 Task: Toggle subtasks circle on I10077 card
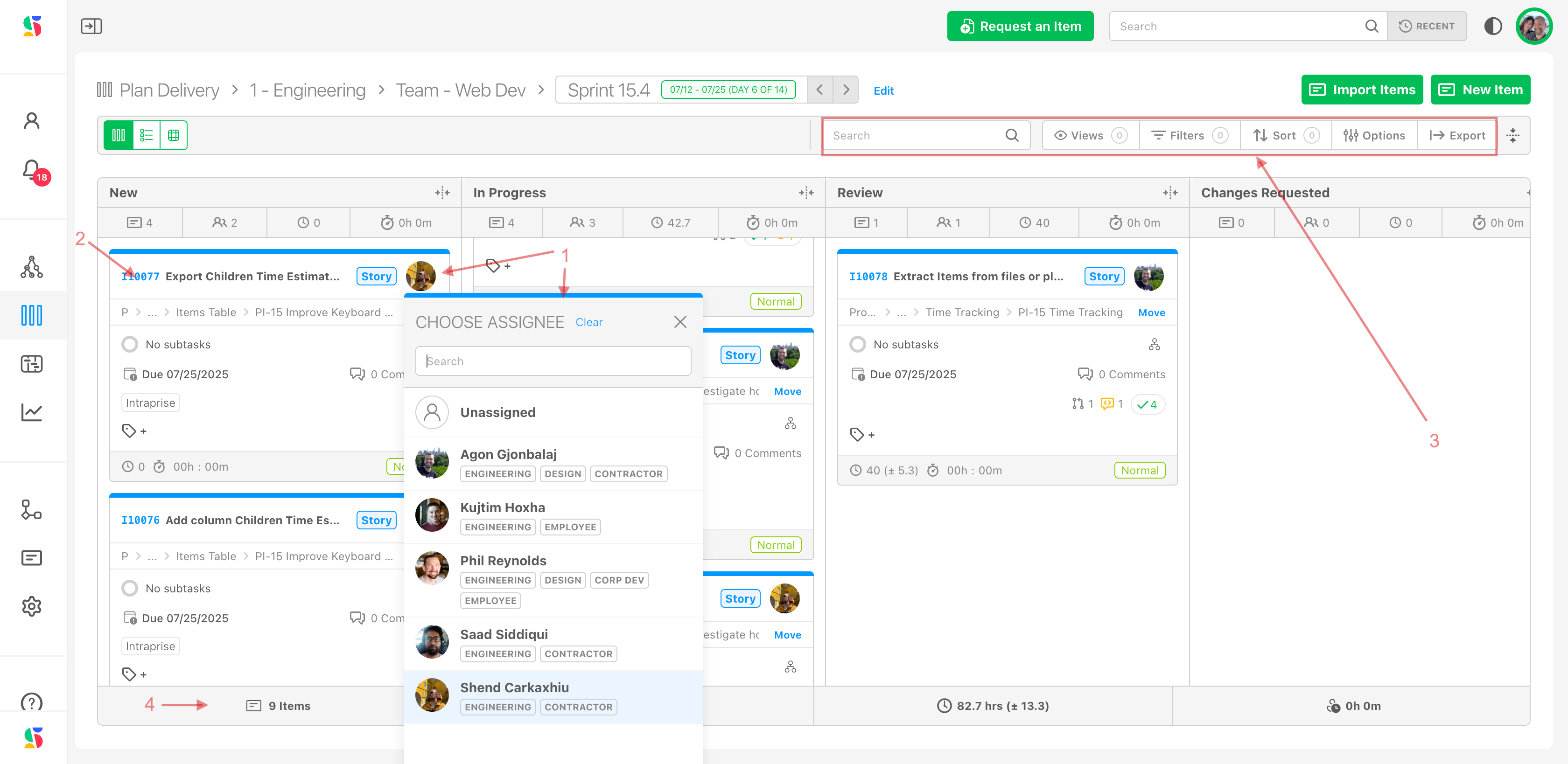point(130,344)
